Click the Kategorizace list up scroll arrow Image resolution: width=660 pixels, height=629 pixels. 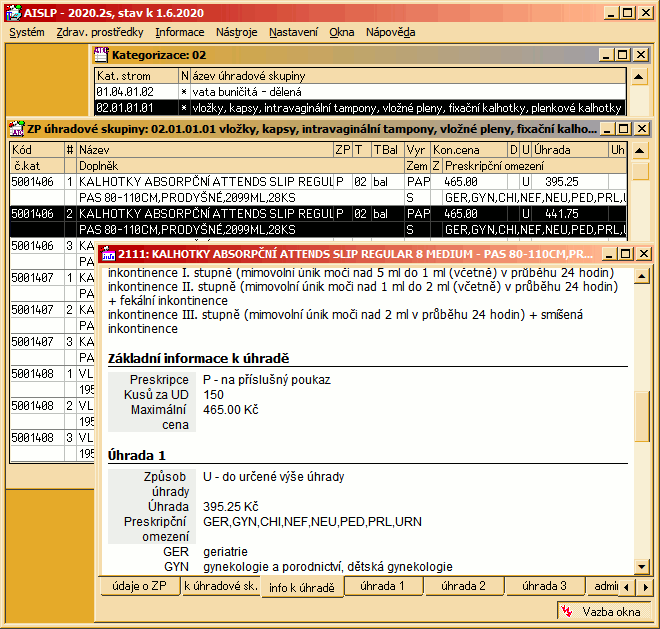[x=639, y=77]
